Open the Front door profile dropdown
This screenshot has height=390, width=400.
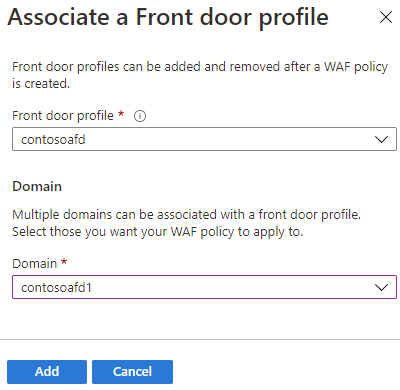pyautogui.click(x=204, y=139)
